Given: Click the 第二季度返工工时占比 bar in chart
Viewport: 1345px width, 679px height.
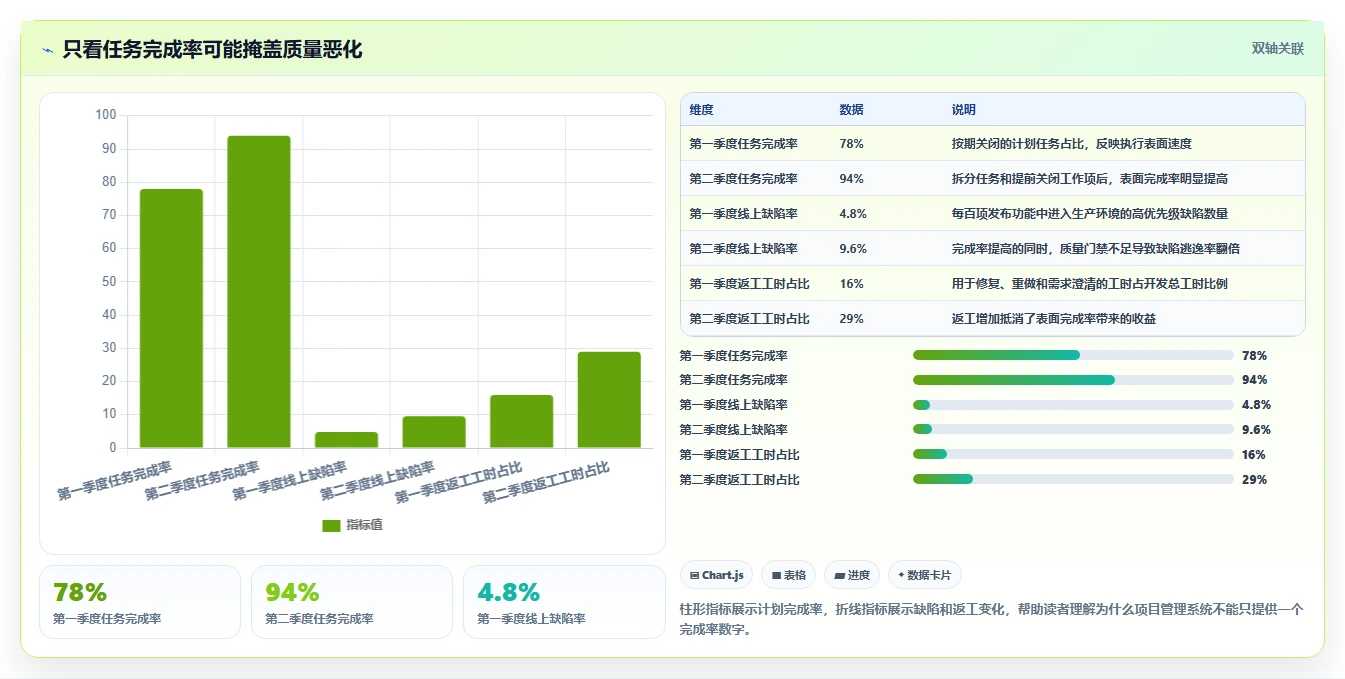Looking at the screenshot, I should (x=609, y=400).
